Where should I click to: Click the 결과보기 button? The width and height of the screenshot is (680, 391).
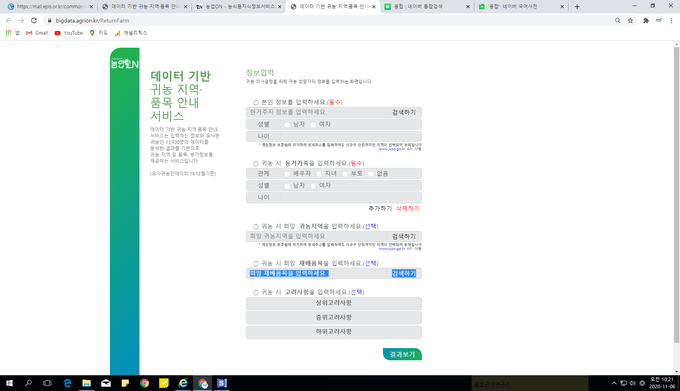point(402,354)
